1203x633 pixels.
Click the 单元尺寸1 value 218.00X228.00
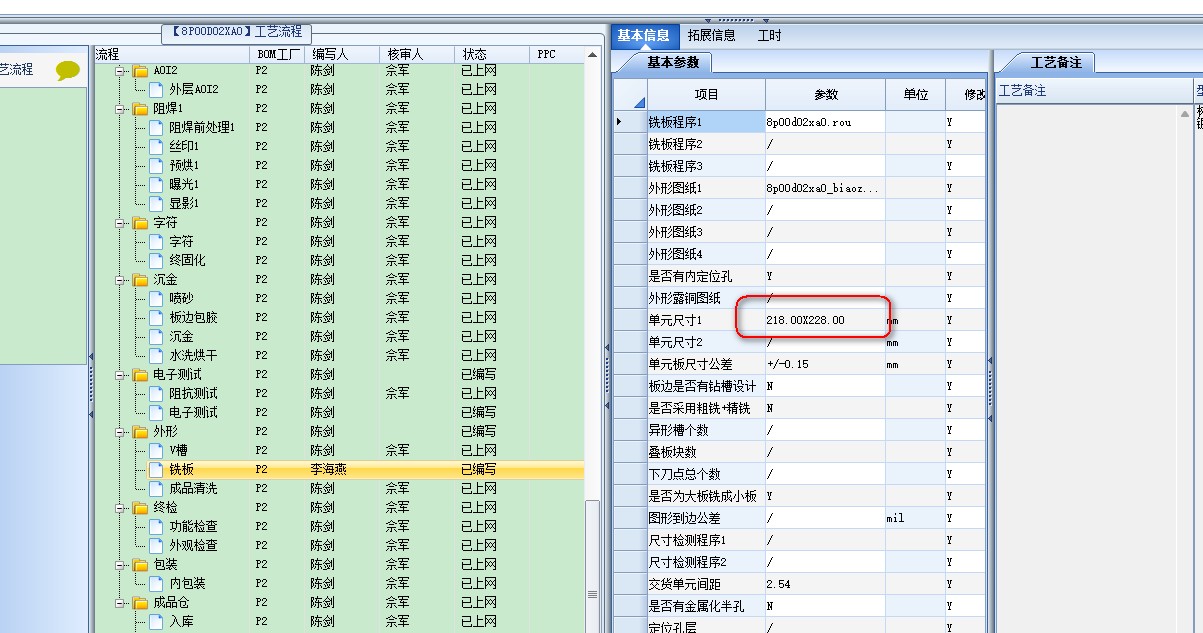(x=805, y=320)
